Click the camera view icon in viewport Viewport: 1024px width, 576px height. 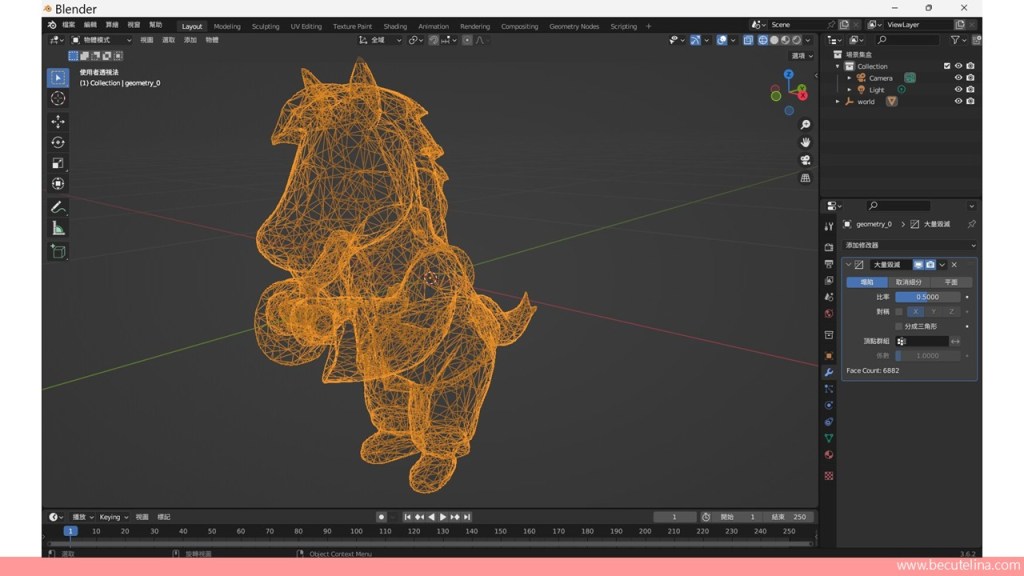click(805, 160)
